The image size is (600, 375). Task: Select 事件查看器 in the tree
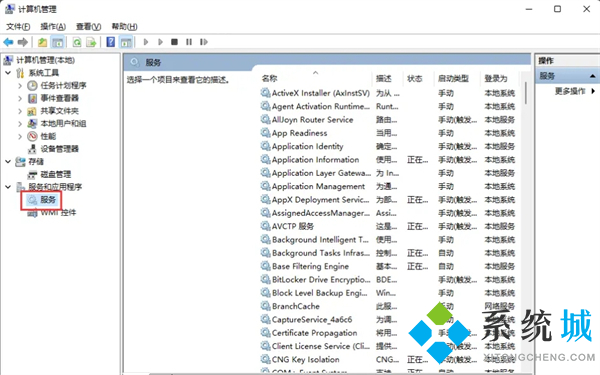pos(59,98)
